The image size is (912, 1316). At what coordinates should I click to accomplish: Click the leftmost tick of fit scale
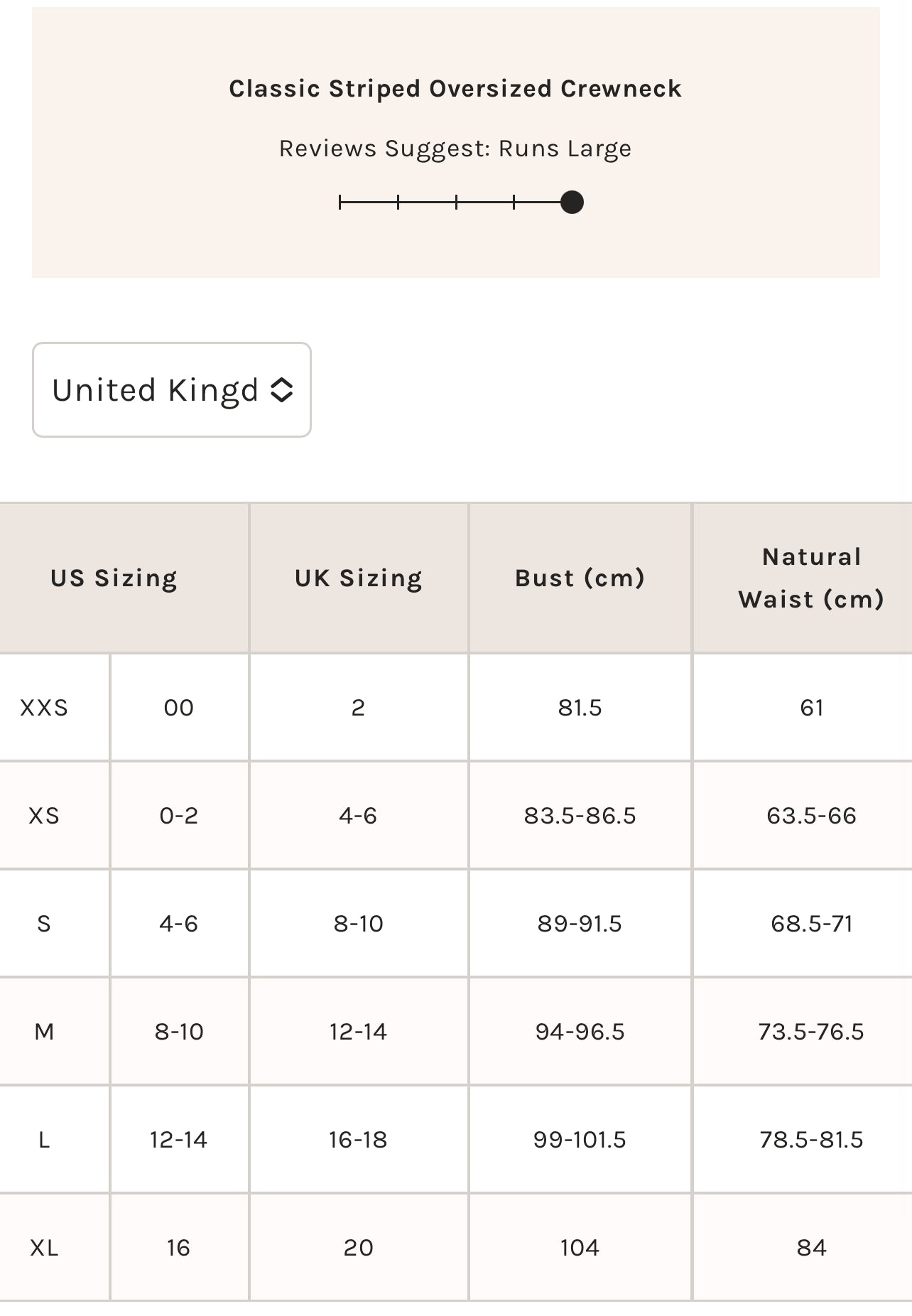[x=340, y=203]
